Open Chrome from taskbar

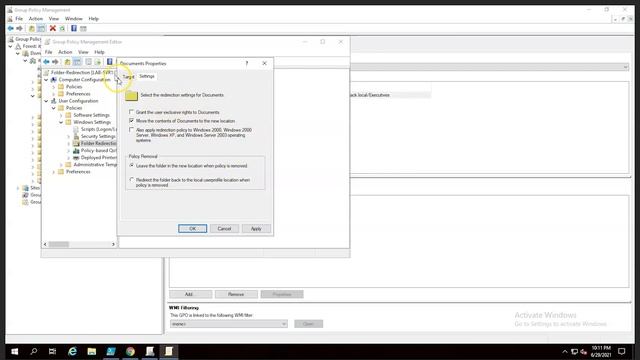coord(130,351)
